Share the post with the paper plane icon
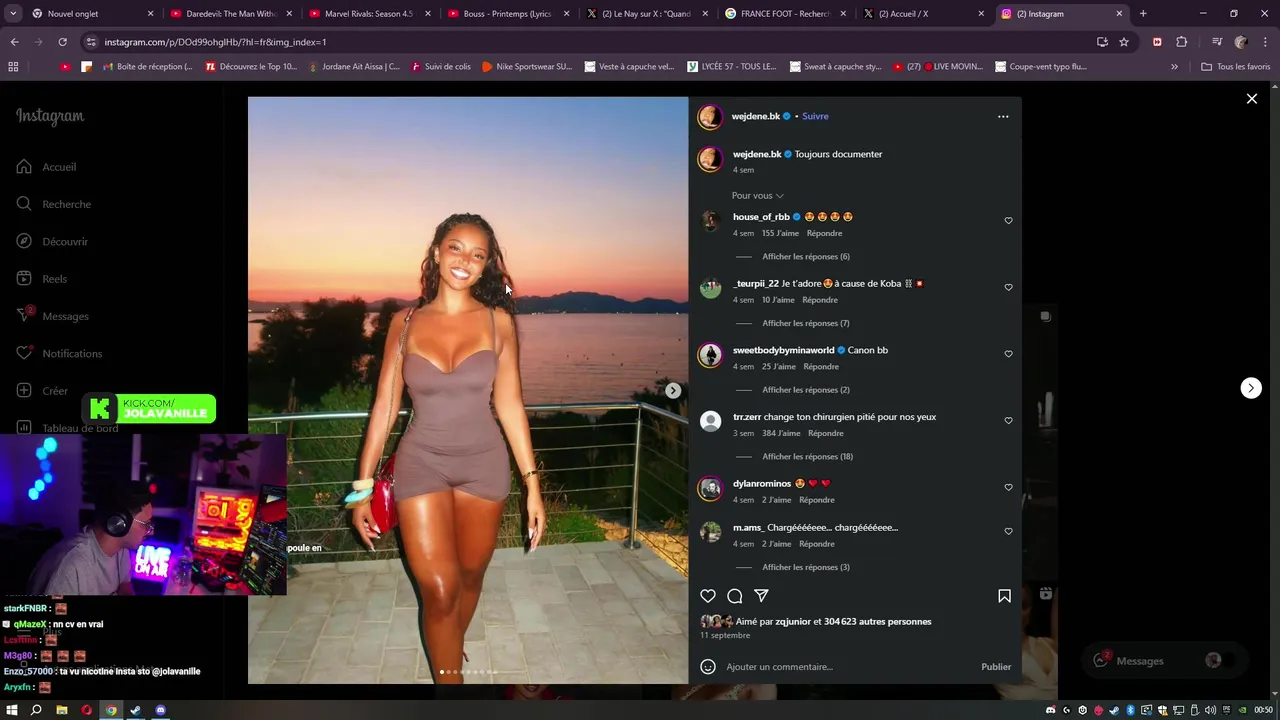This screenshot has height=720, width=1280. point(761,596)
